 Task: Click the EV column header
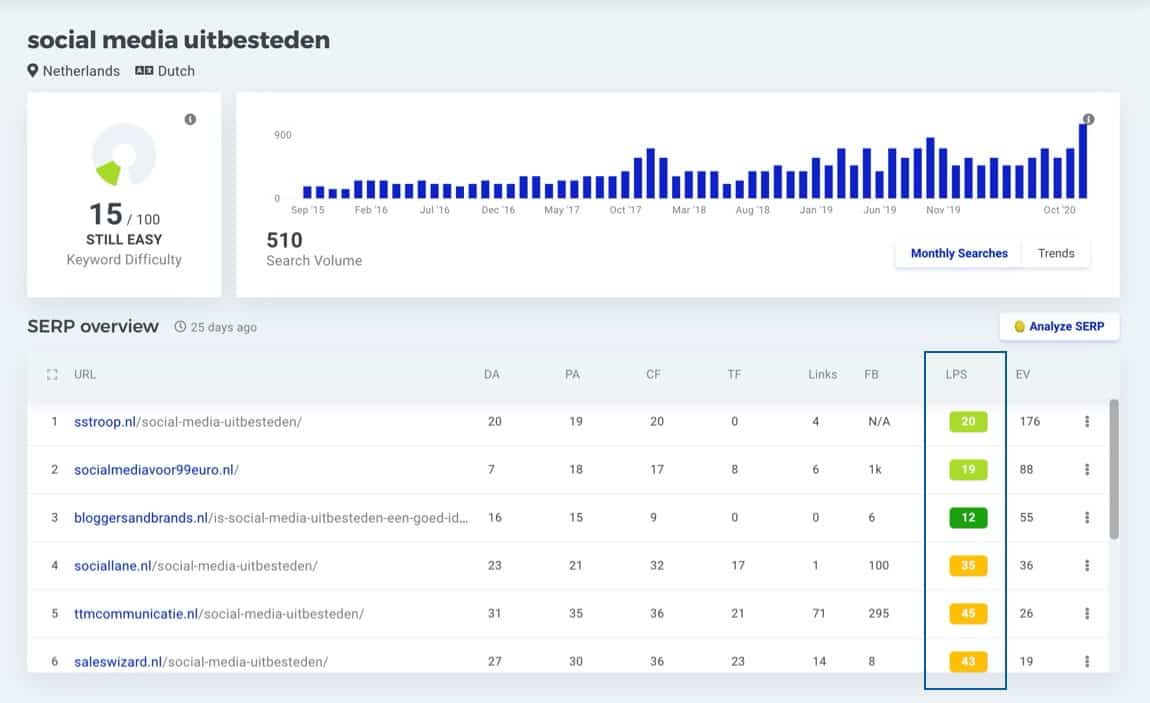click(x=1022, y=375)
